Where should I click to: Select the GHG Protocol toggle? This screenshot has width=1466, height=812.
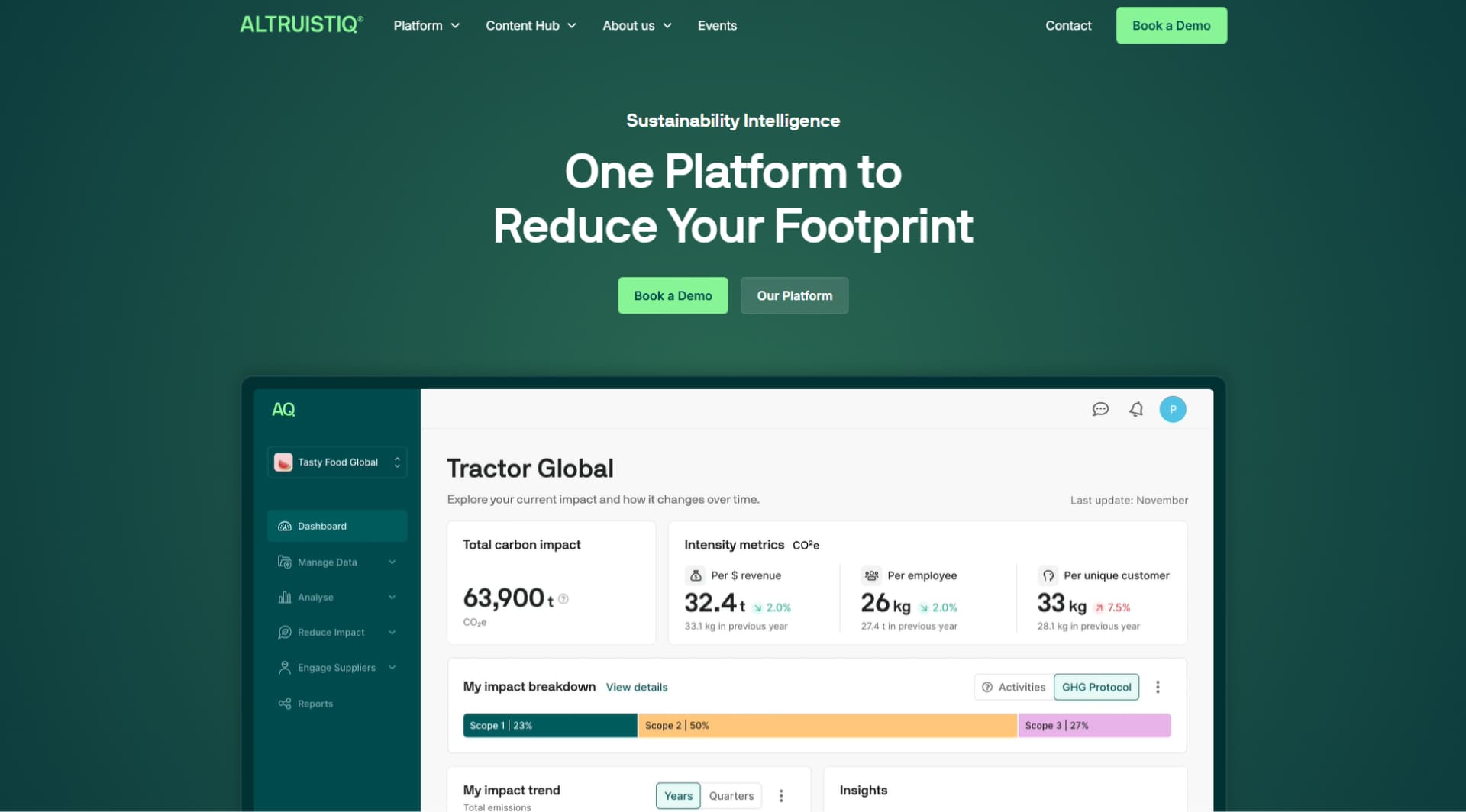coord(1096,687)
